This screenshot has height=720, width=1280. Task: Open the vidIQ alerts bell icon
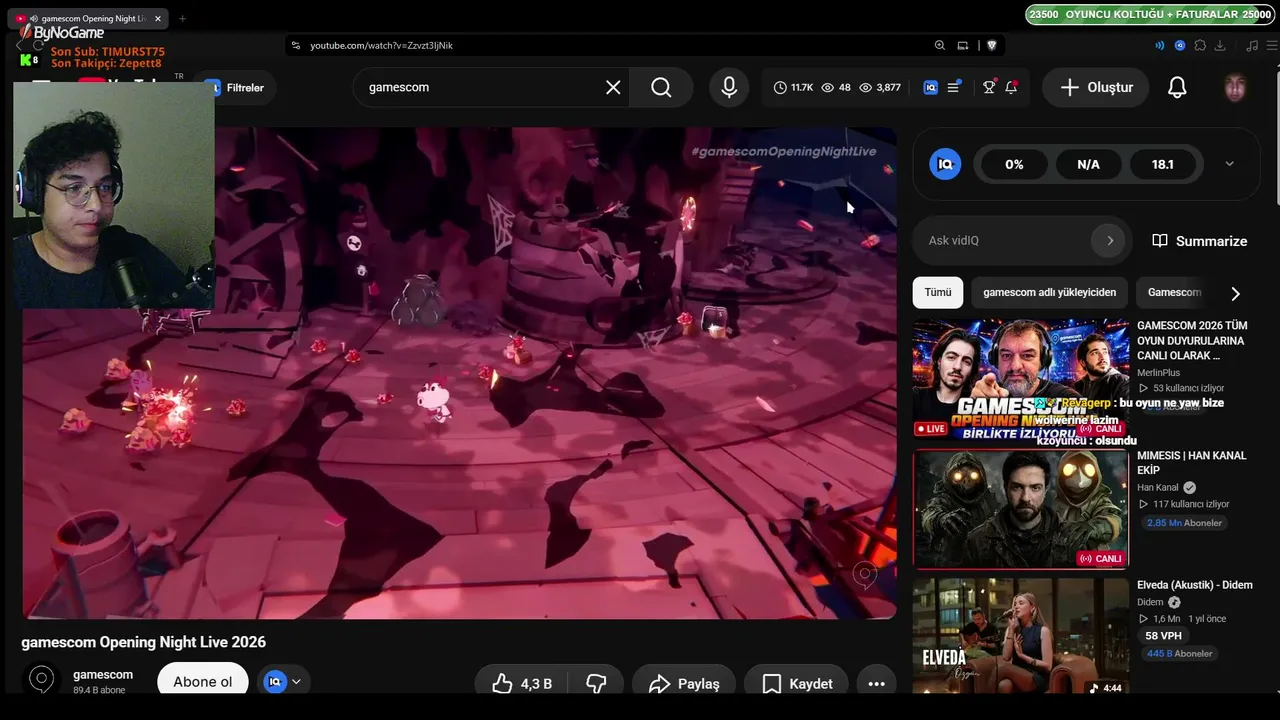(x=1011, y=88)
